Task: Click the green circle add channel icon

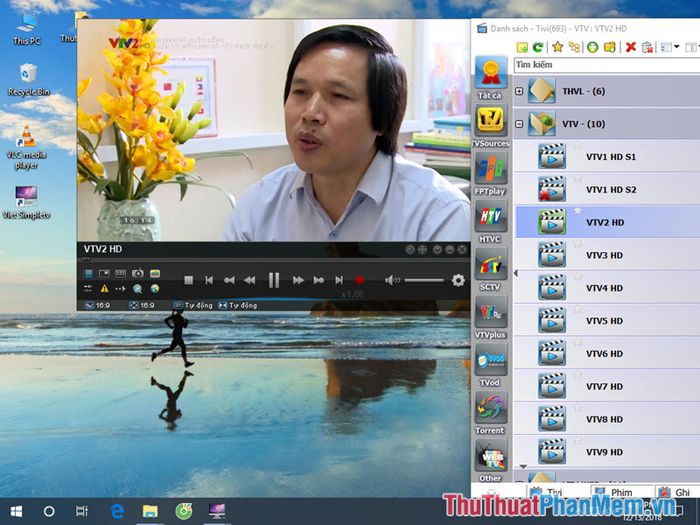Action: 592,47
